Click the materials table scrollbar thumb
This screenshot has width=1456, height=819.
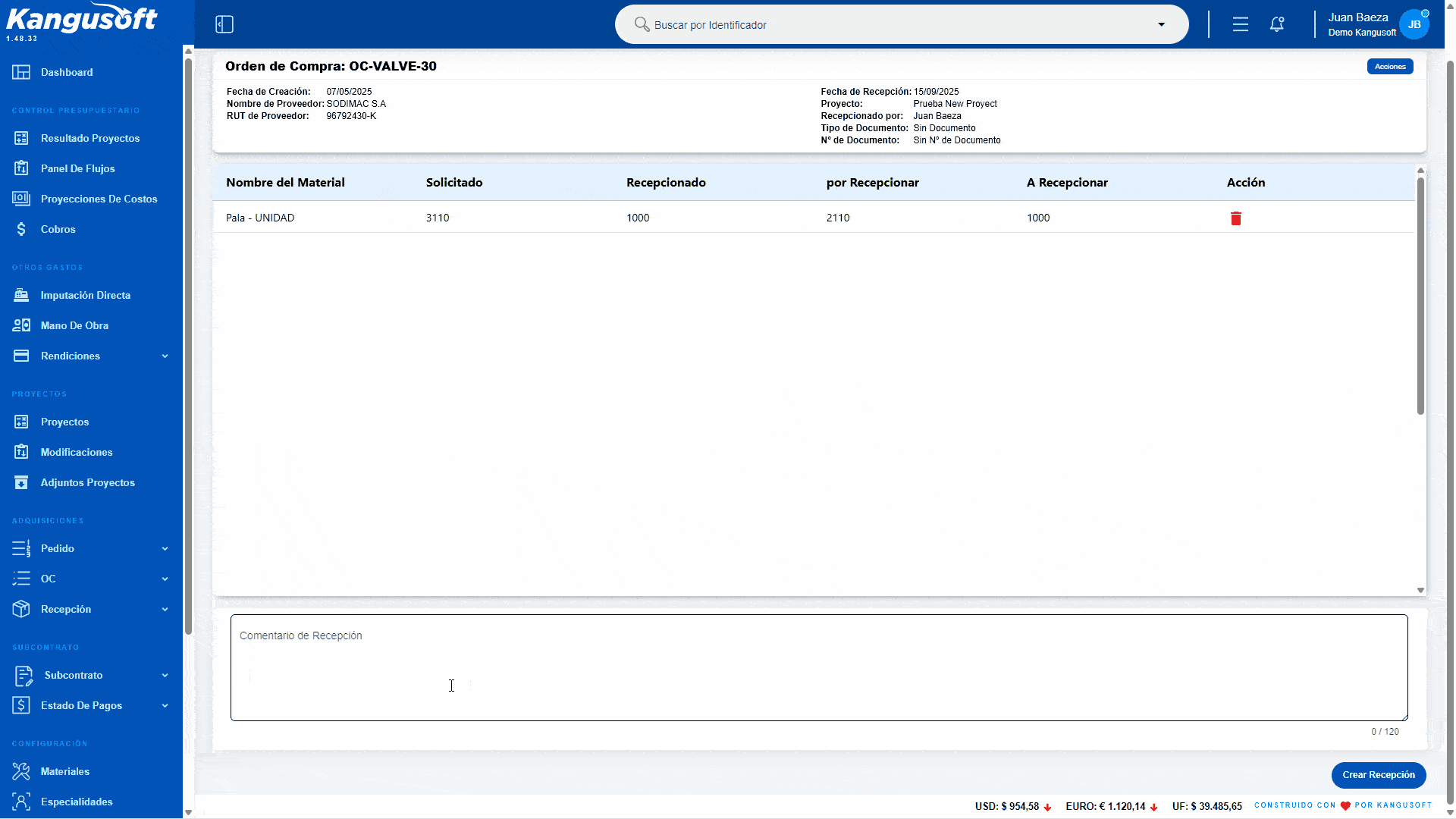1420,296
